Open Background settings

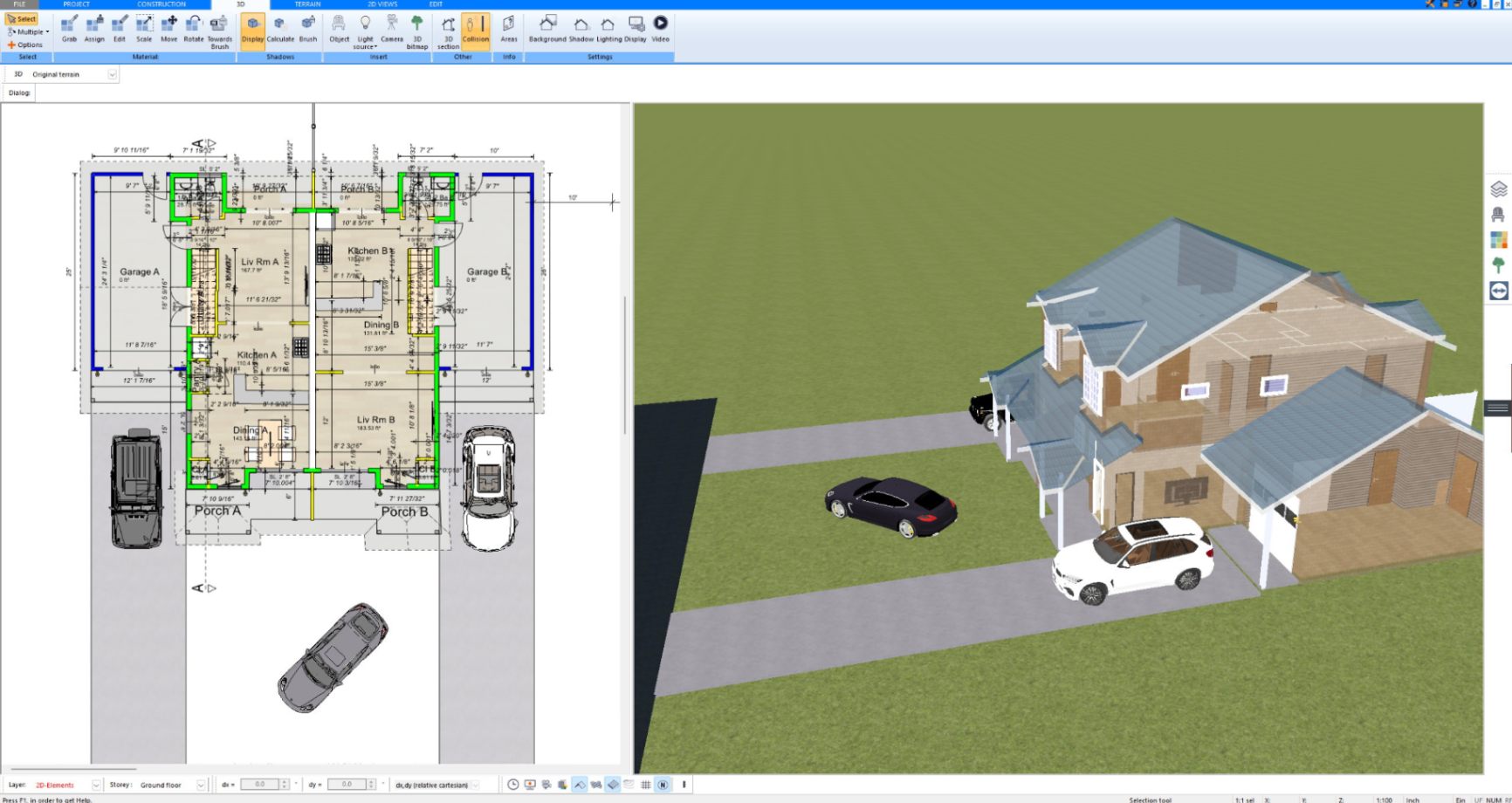click(x=547, y=29)
